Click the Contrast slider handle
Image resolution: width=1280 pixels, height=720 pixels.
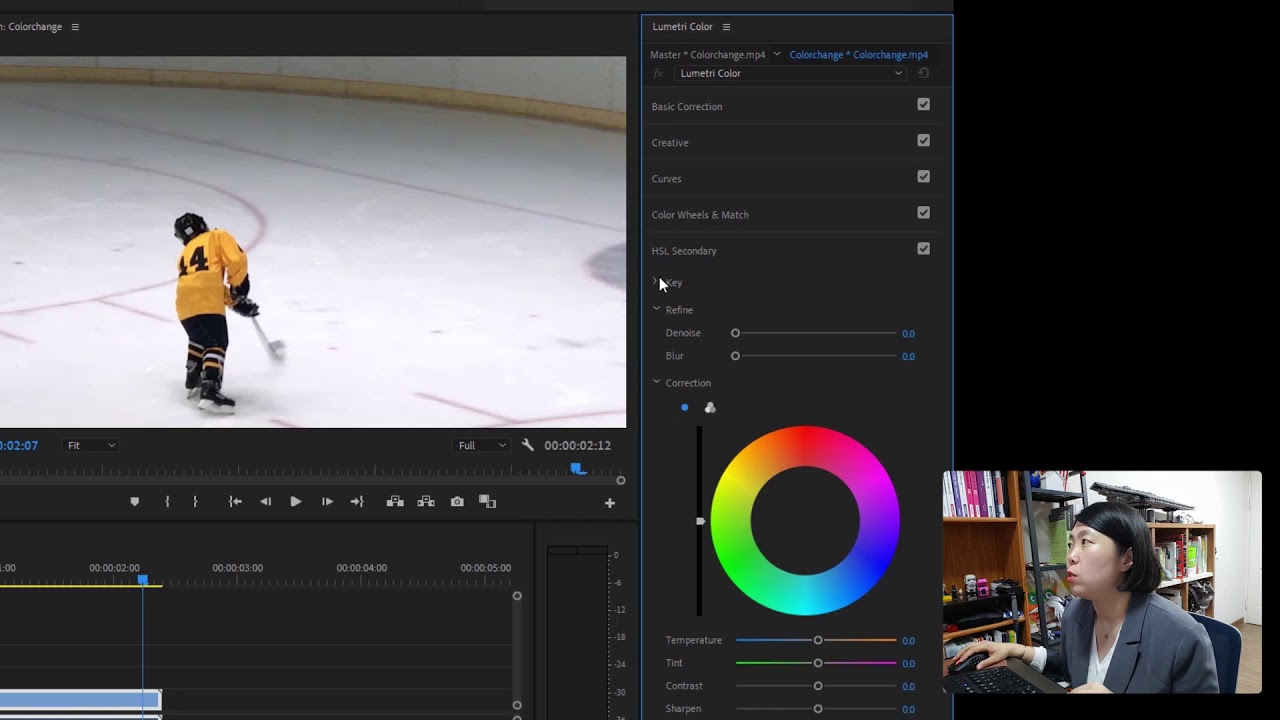[x=818, y=686]
